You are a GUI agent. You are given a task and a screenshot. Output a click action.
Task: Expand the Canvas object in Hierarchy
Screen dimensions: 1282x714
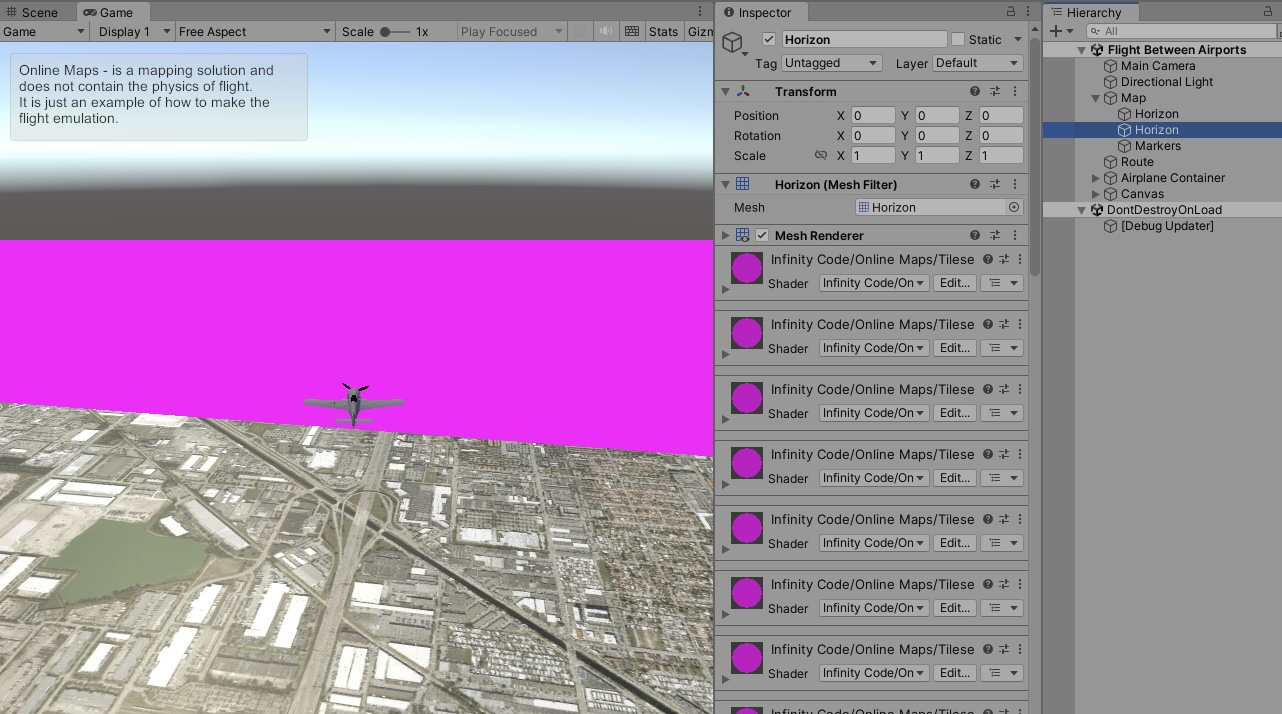[x=1096, y=194]
